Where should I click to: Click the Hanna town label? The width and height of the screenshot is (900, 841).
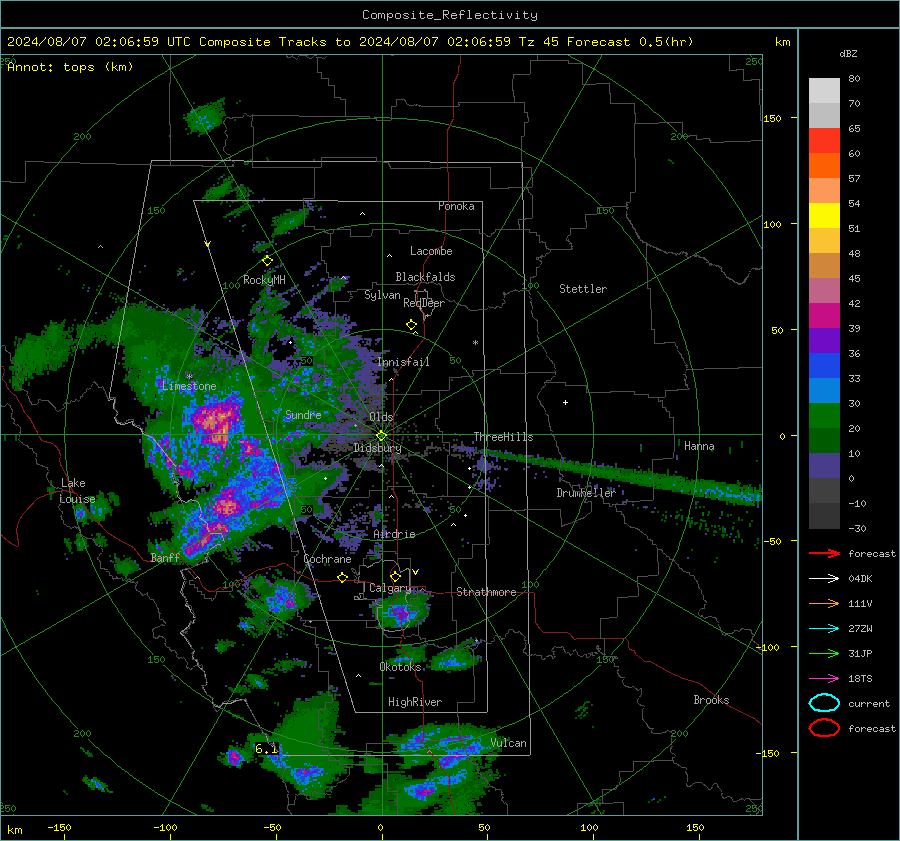coord(699,446)
